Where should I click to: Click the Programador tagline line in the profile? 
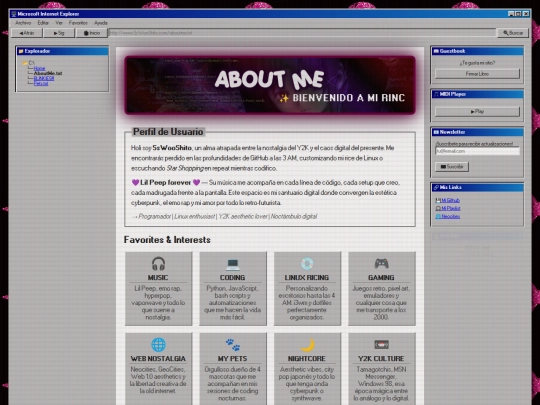coord(224,216)
